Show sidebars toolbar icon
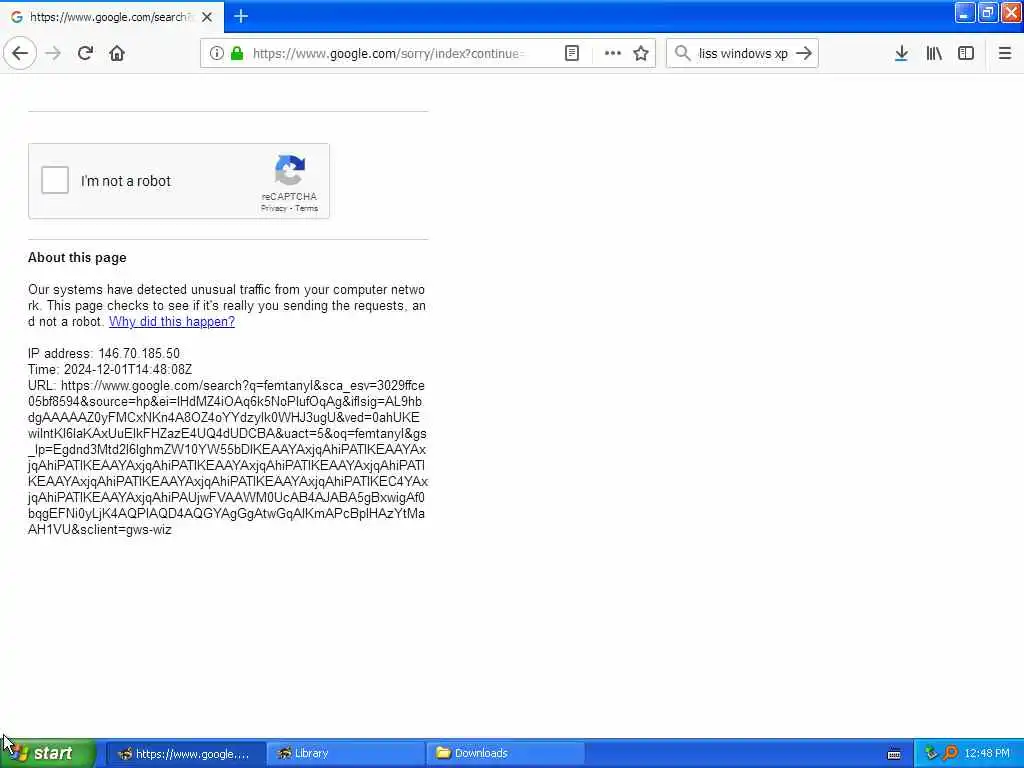This screenshot has width=1024, height=768. click(966, 54)
